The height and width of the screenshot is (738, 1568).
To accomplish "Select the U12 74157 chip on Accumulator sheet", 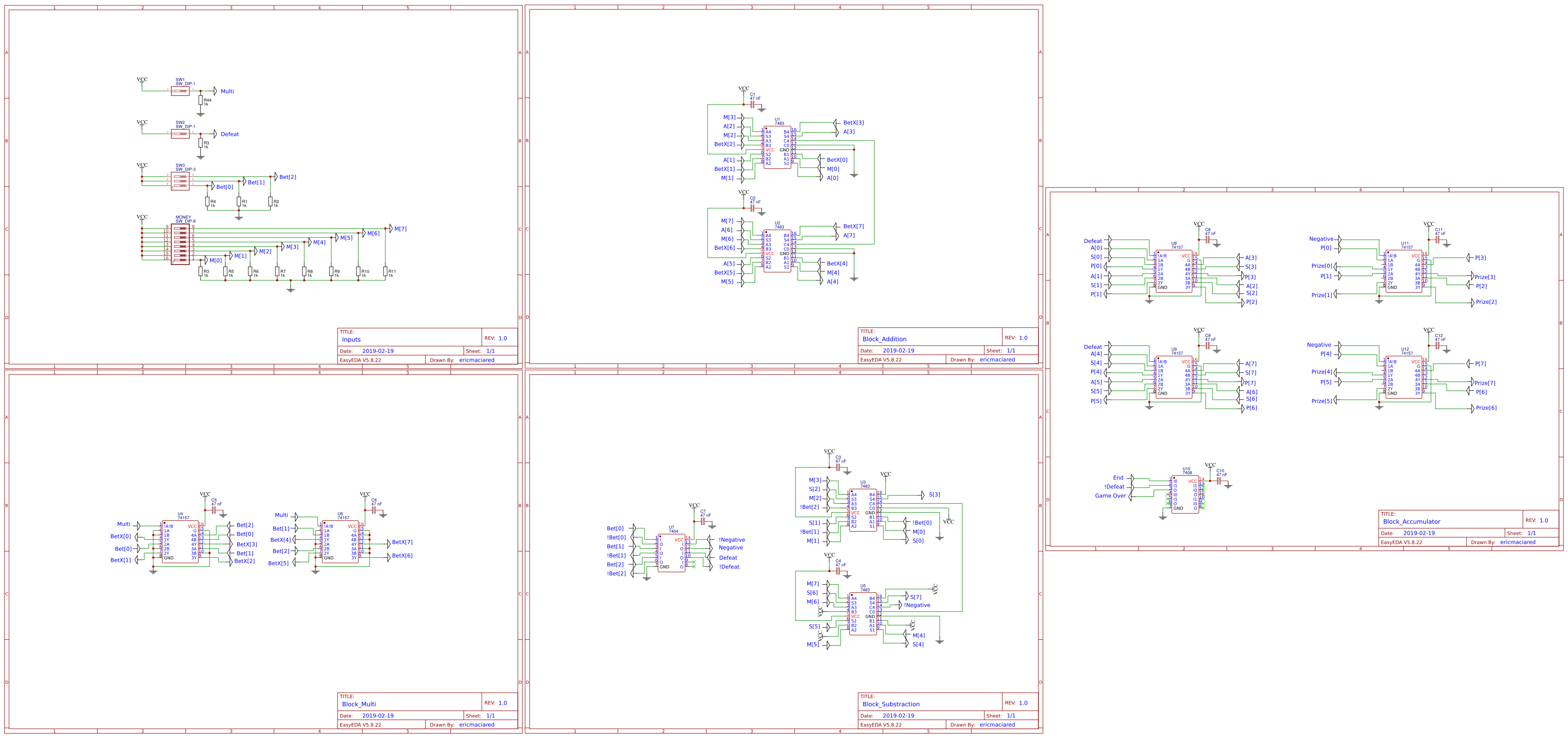I will [x=1403, y=377].
